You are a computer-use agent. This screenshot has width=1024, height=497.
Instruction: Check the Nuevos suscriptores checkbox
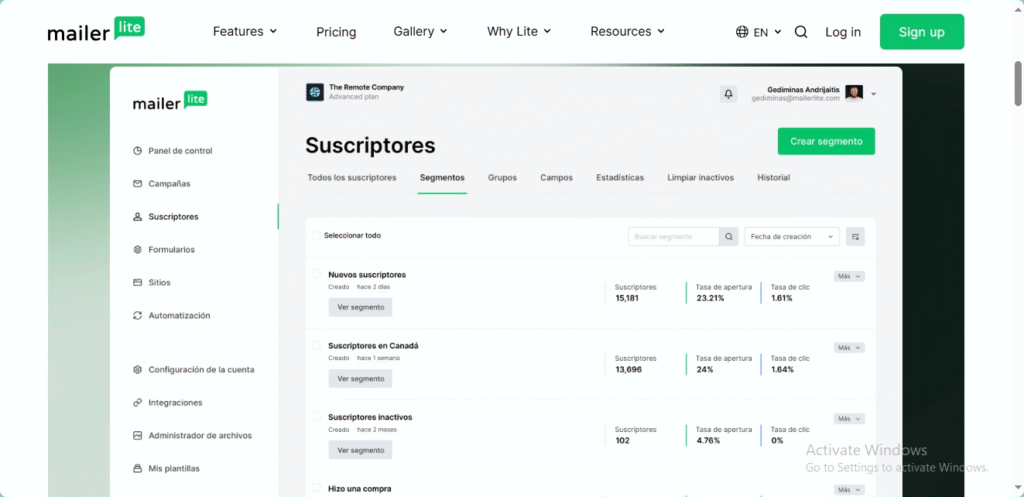coord(317,274)
